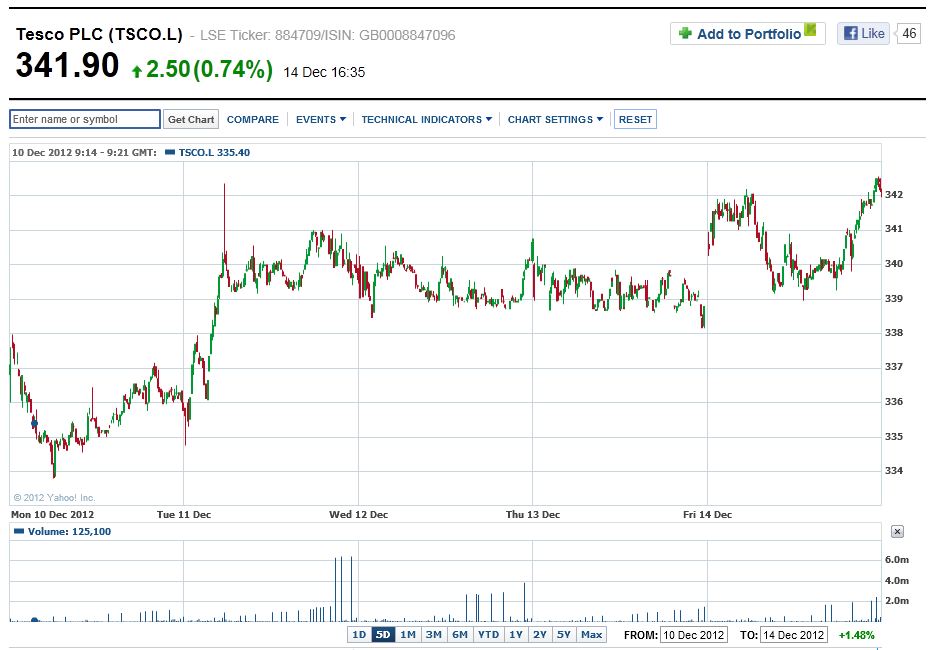Click the '10 Dec 2012 9:14 - 9:21 GMT:' label

click(x=84, y=153)
